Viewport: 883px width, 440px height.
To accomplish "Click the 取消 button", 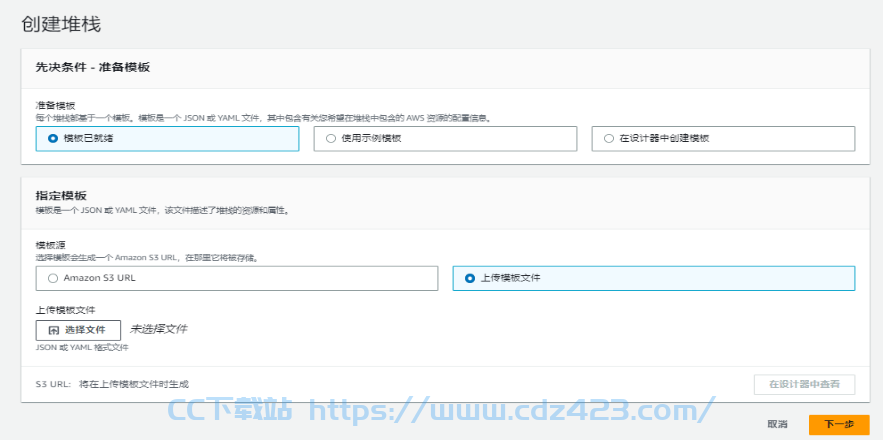I will 777,425.
